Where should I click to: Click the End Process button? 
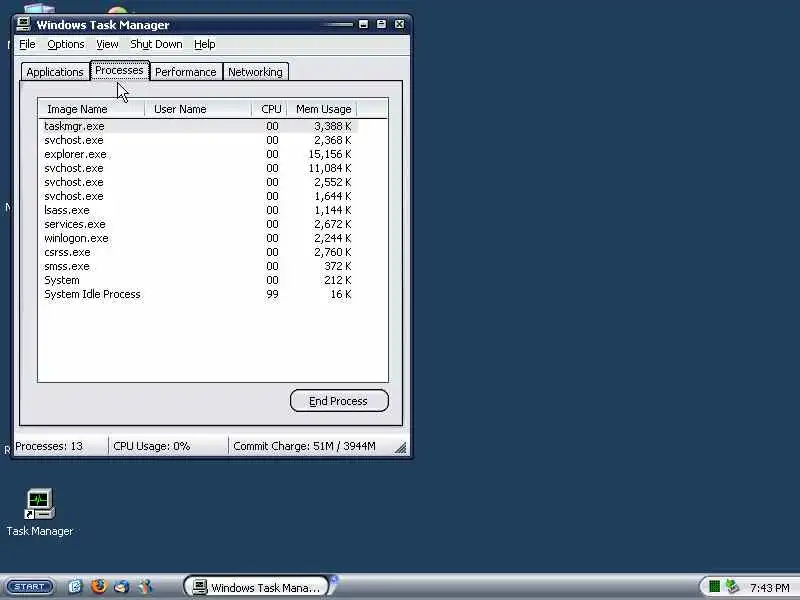pyautogui.click(x=339, y=401)
